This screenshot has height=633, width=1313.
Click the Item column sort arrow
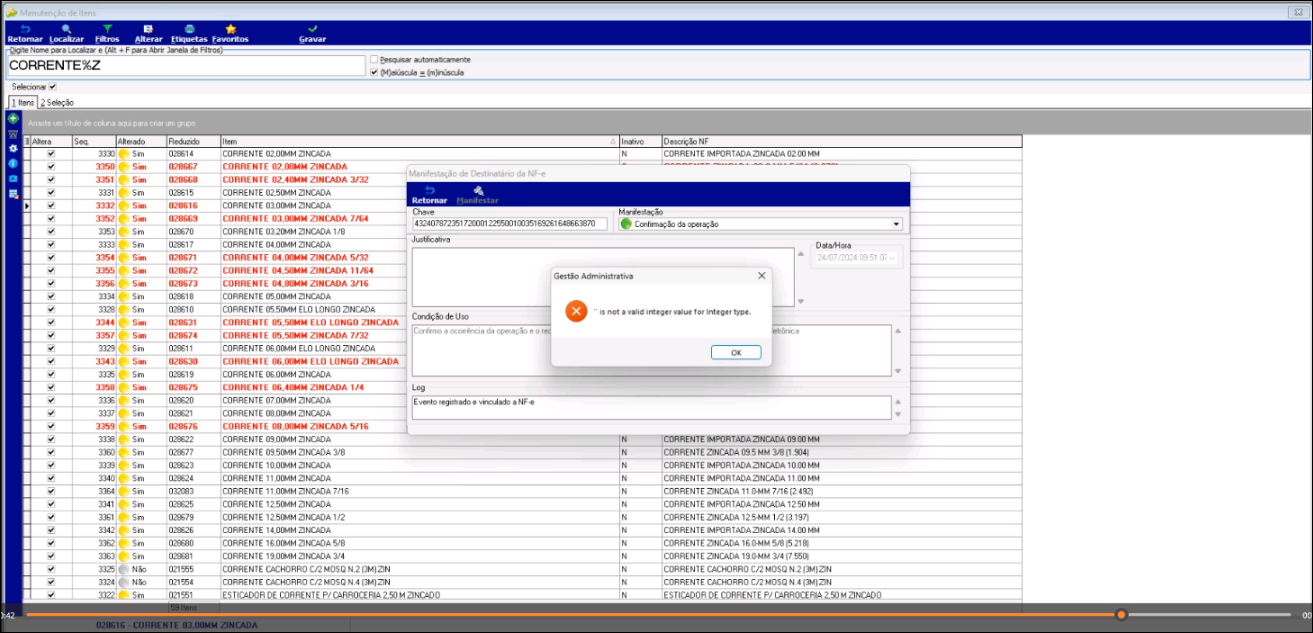612,142
